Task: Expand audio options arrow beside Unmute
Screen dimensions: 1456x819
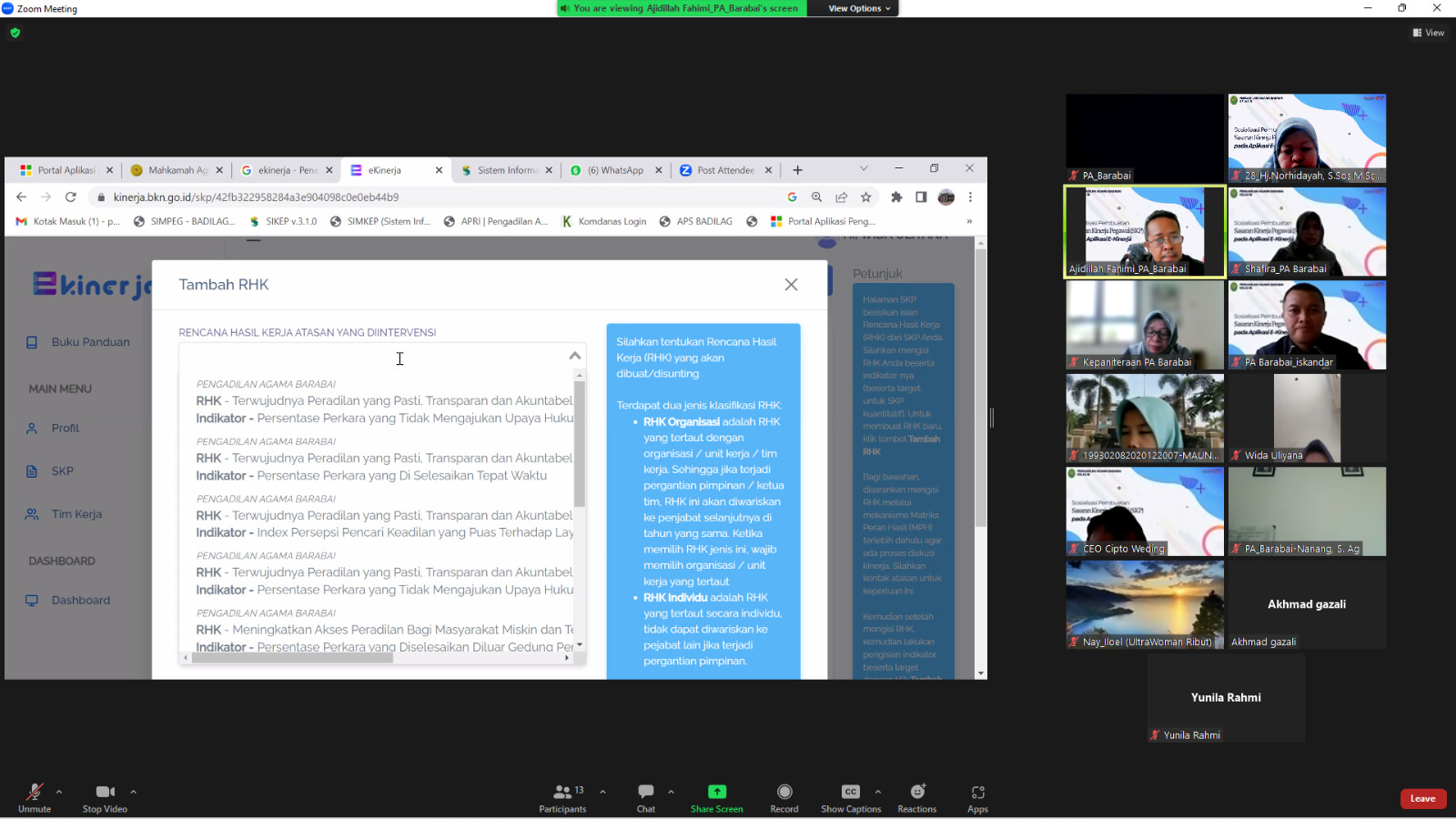Action: click(x=59, y=792)
